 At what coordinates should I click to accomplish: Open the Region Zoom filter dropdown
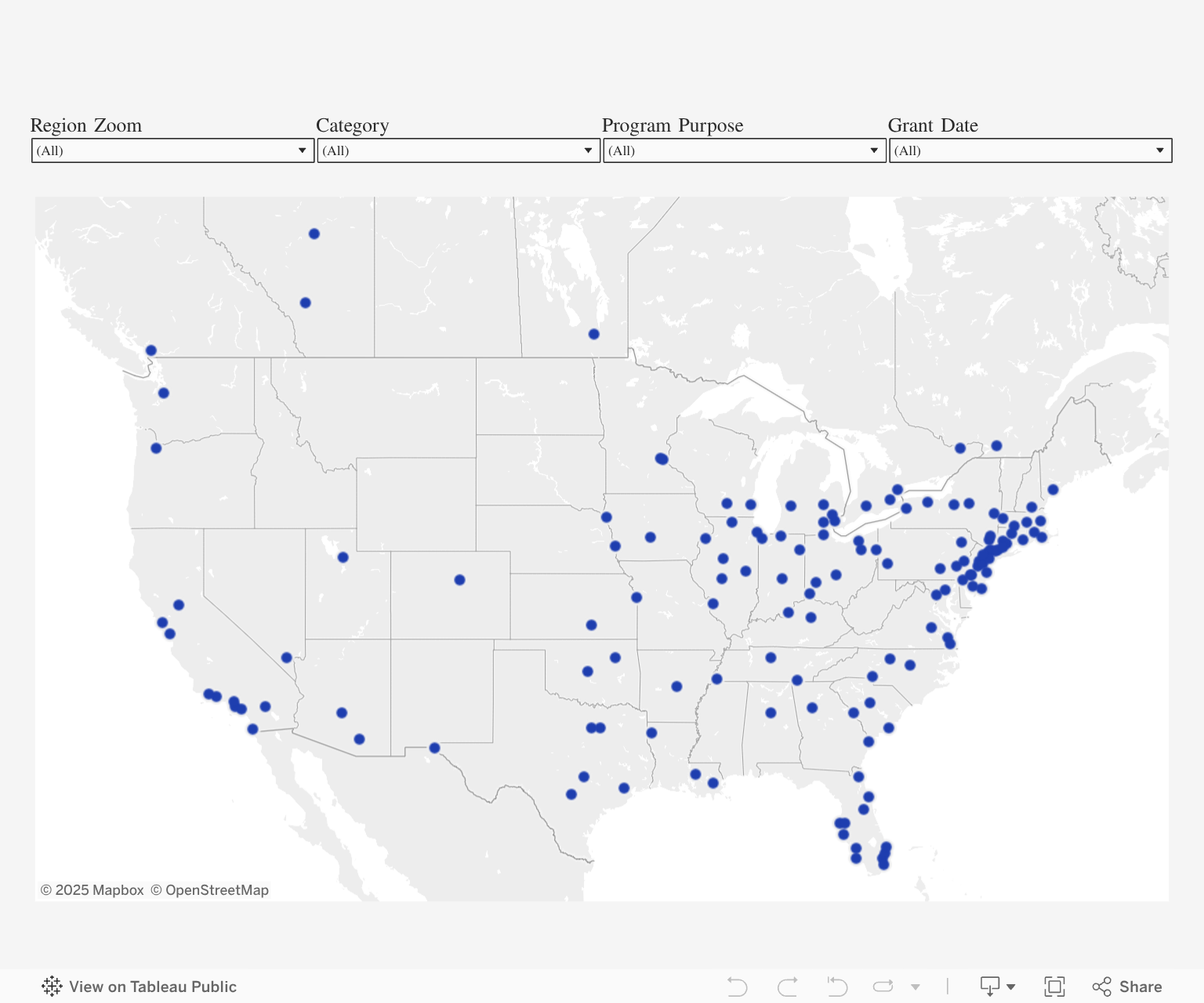tap(172, 150)
